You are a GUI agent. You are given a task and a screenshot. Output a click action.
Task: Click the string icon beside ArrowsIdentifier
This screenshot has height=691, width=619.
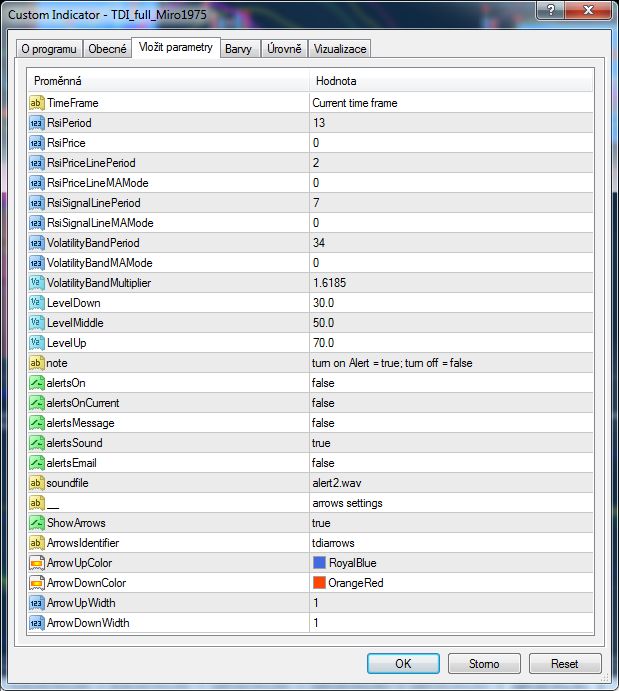tap(37, 543)
